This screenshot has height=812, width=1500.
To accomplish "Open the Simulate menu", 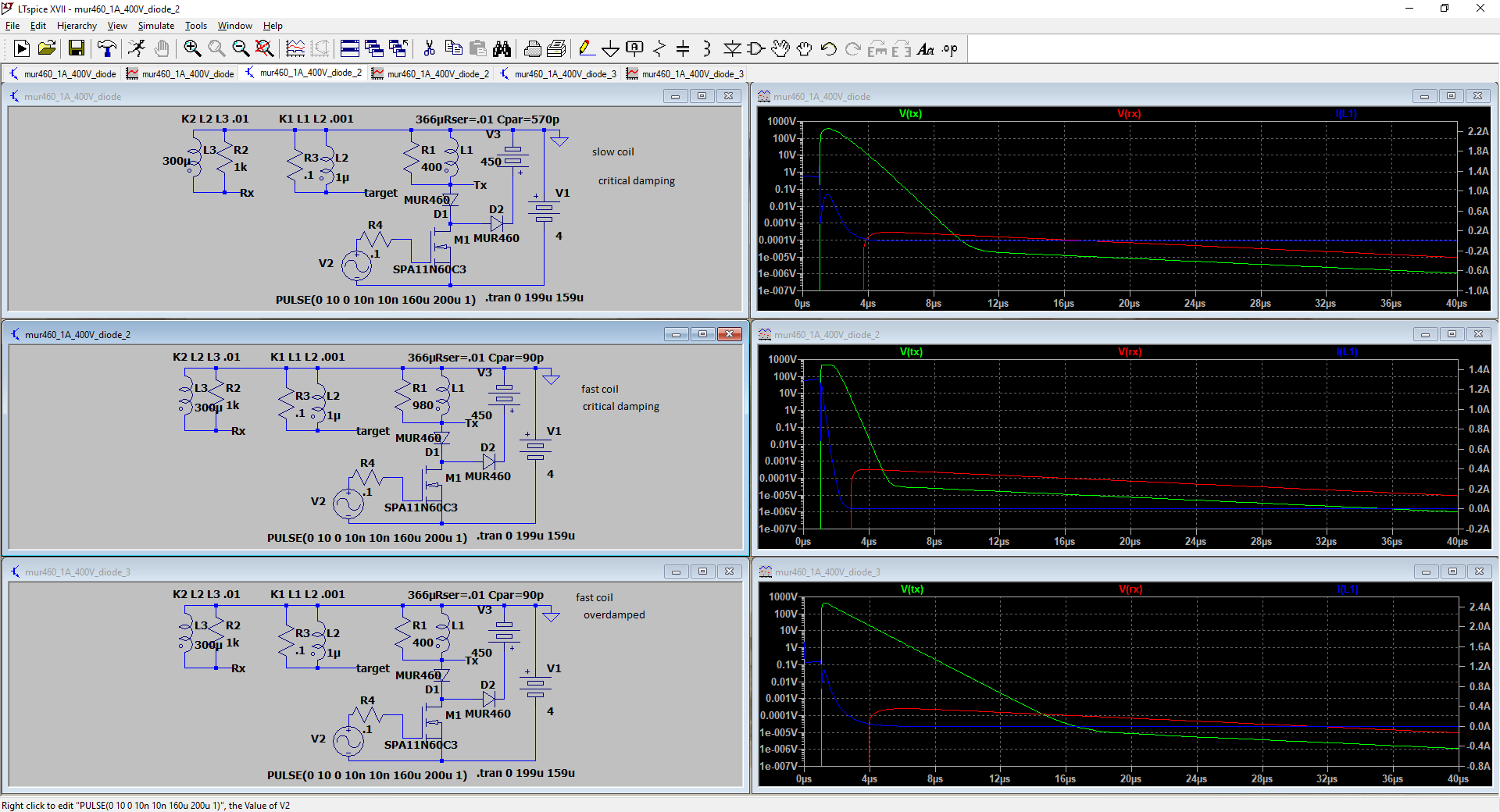I will click(x=155, y=26).
